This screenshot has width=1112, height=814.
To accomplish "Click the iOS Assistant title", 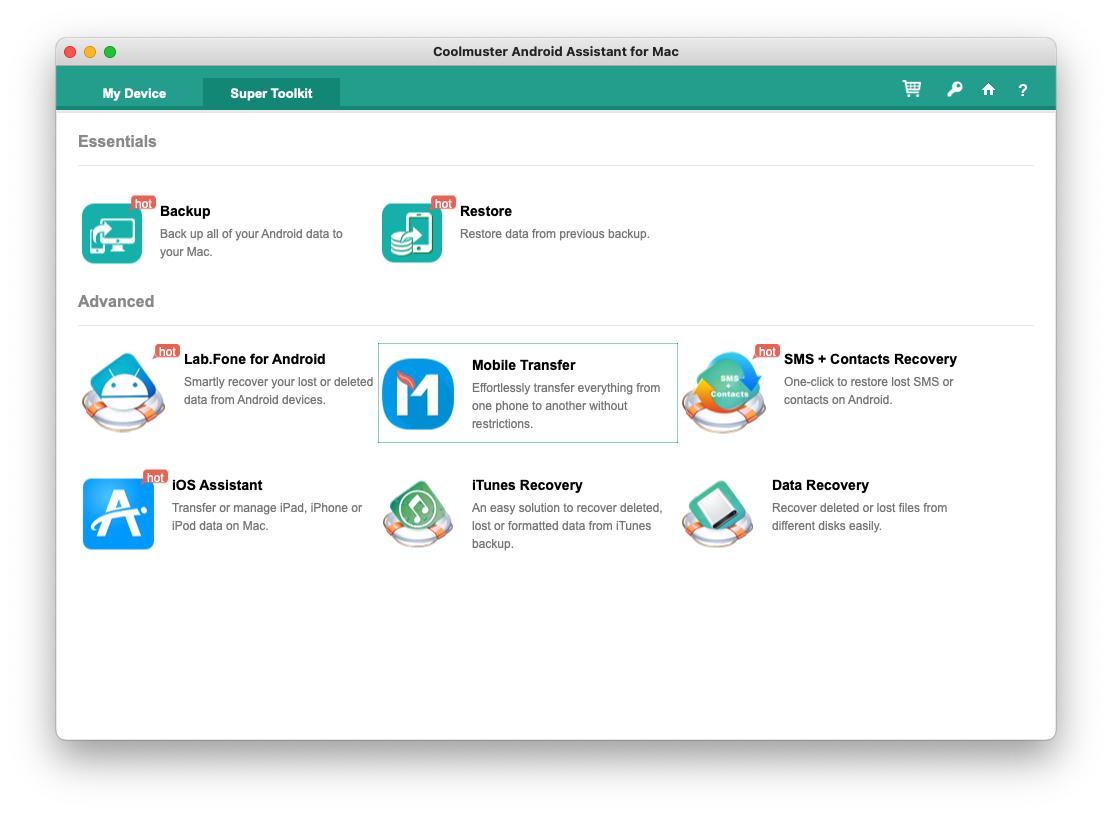I will (x=217, y=486).
